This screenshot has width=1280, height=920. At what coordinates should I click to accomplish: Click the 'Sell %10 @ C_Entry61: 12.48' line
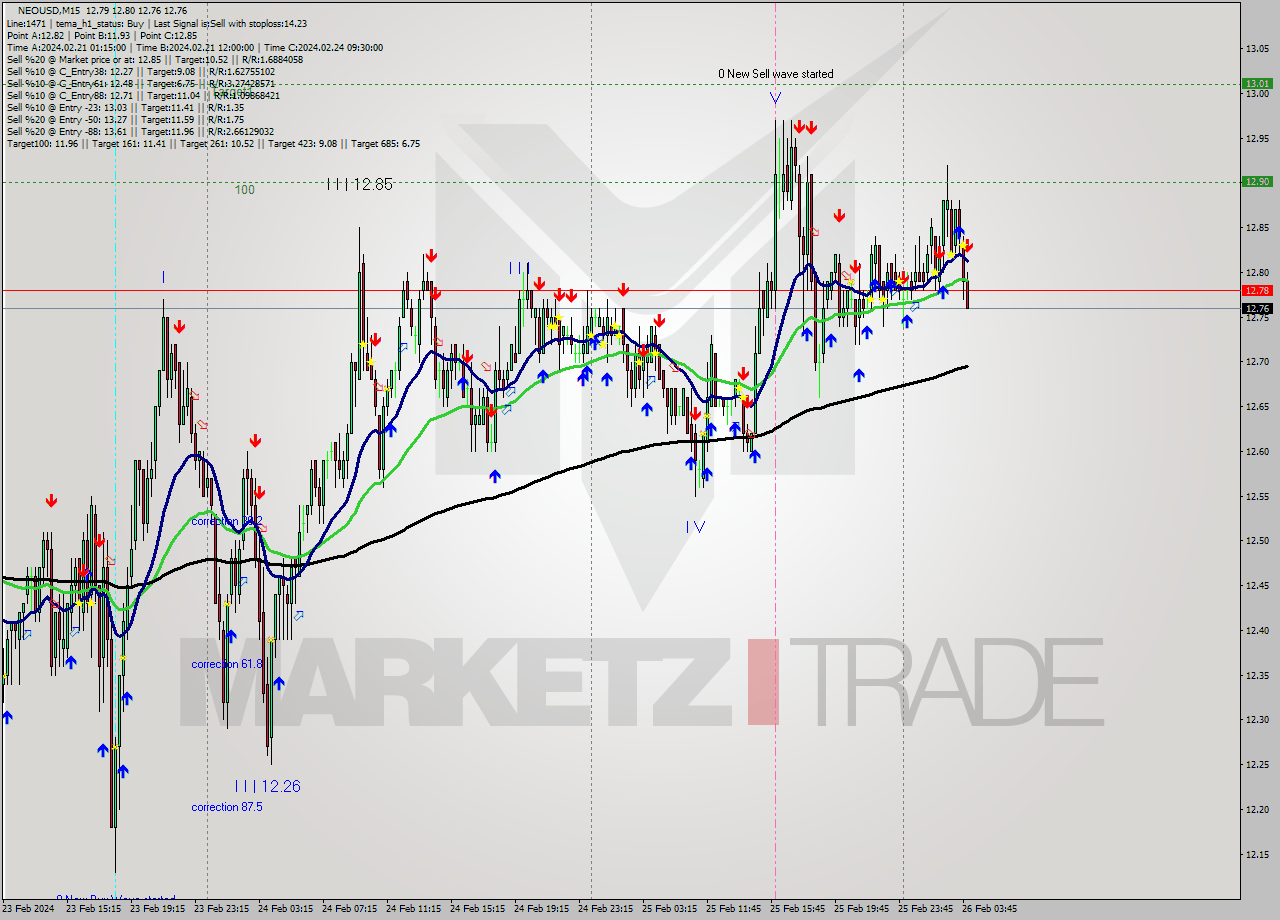[141, 83]
